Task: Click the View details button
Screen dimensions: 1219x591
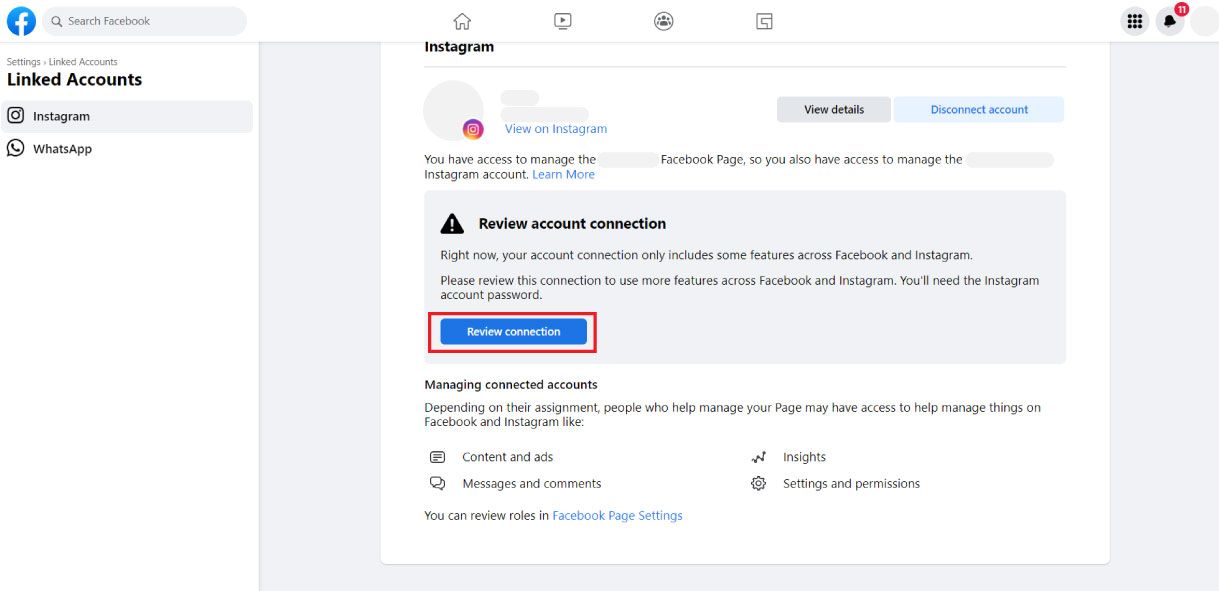Action: pyautogui.click(x=834, y=110)
